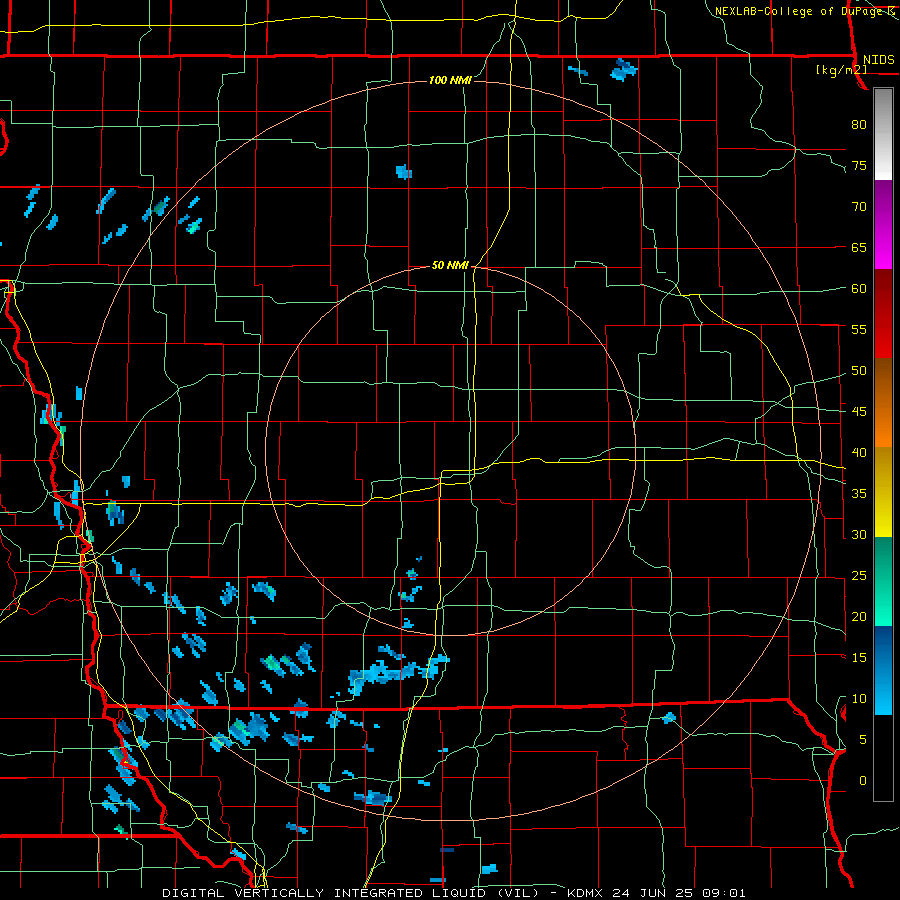Click the NIDS label above the color scale

(x=878, y=60)
